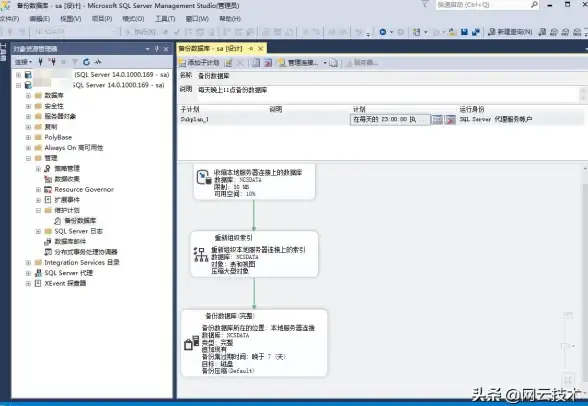Click in the quick launch search box
This screenshot has width=588, height=406.
(482, 5)
